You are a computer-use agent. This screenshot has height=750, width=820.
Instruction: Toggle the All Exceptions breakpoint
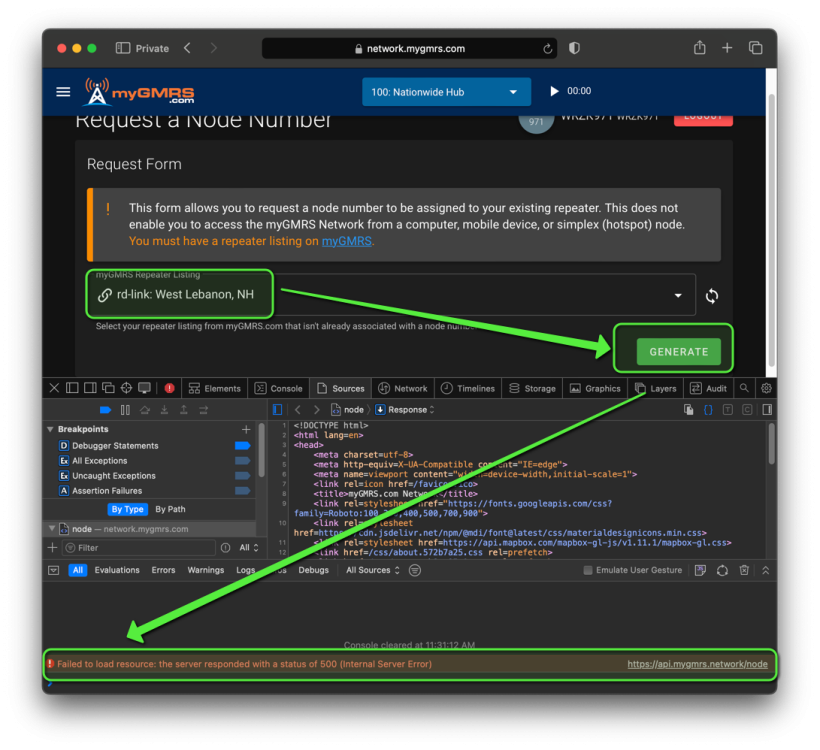click(242, 461)
